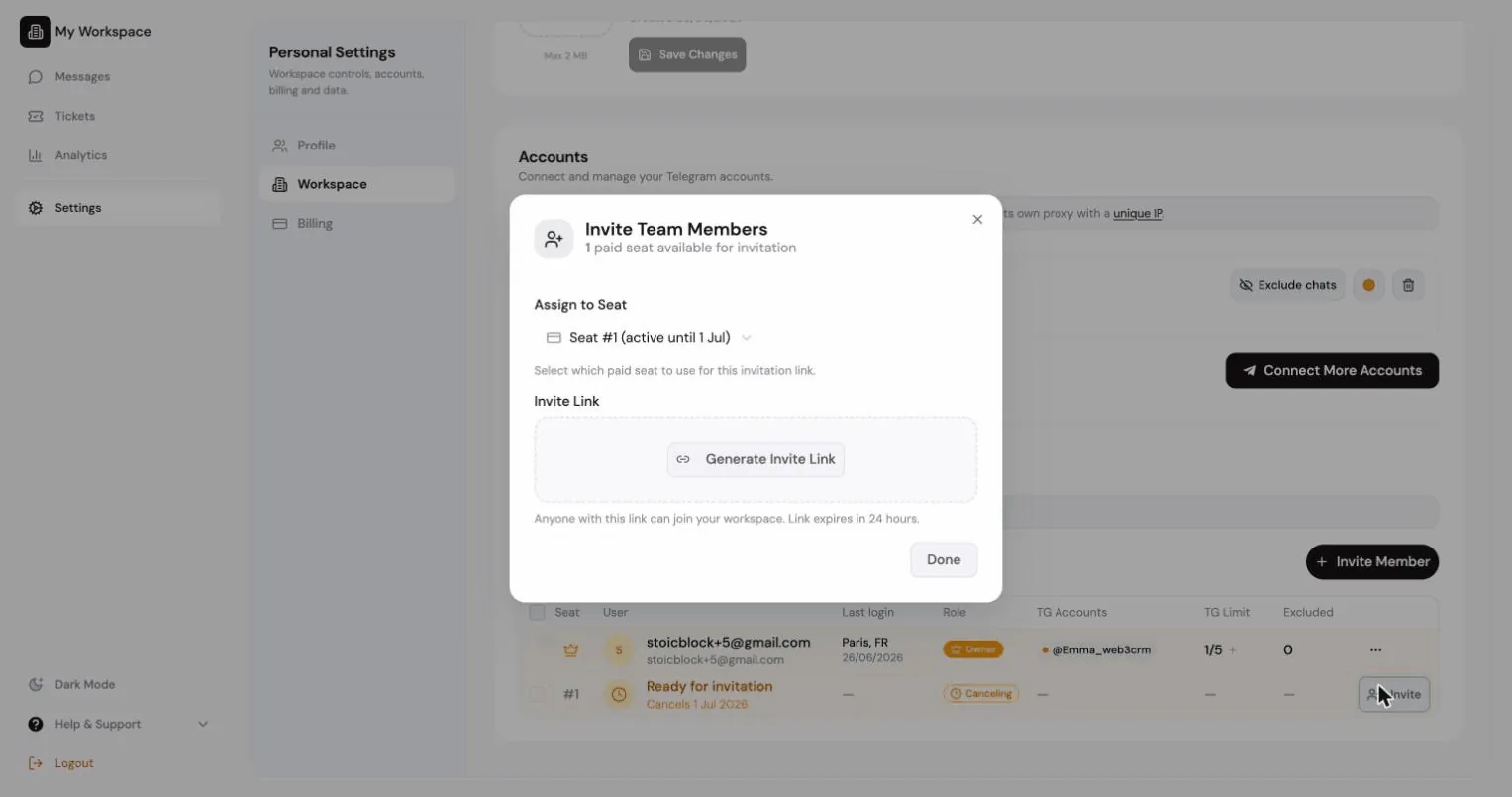The height and width of the screenshot is (797, 1512).
Task: Follow the unique IP link
Action: pos(1138,213)
